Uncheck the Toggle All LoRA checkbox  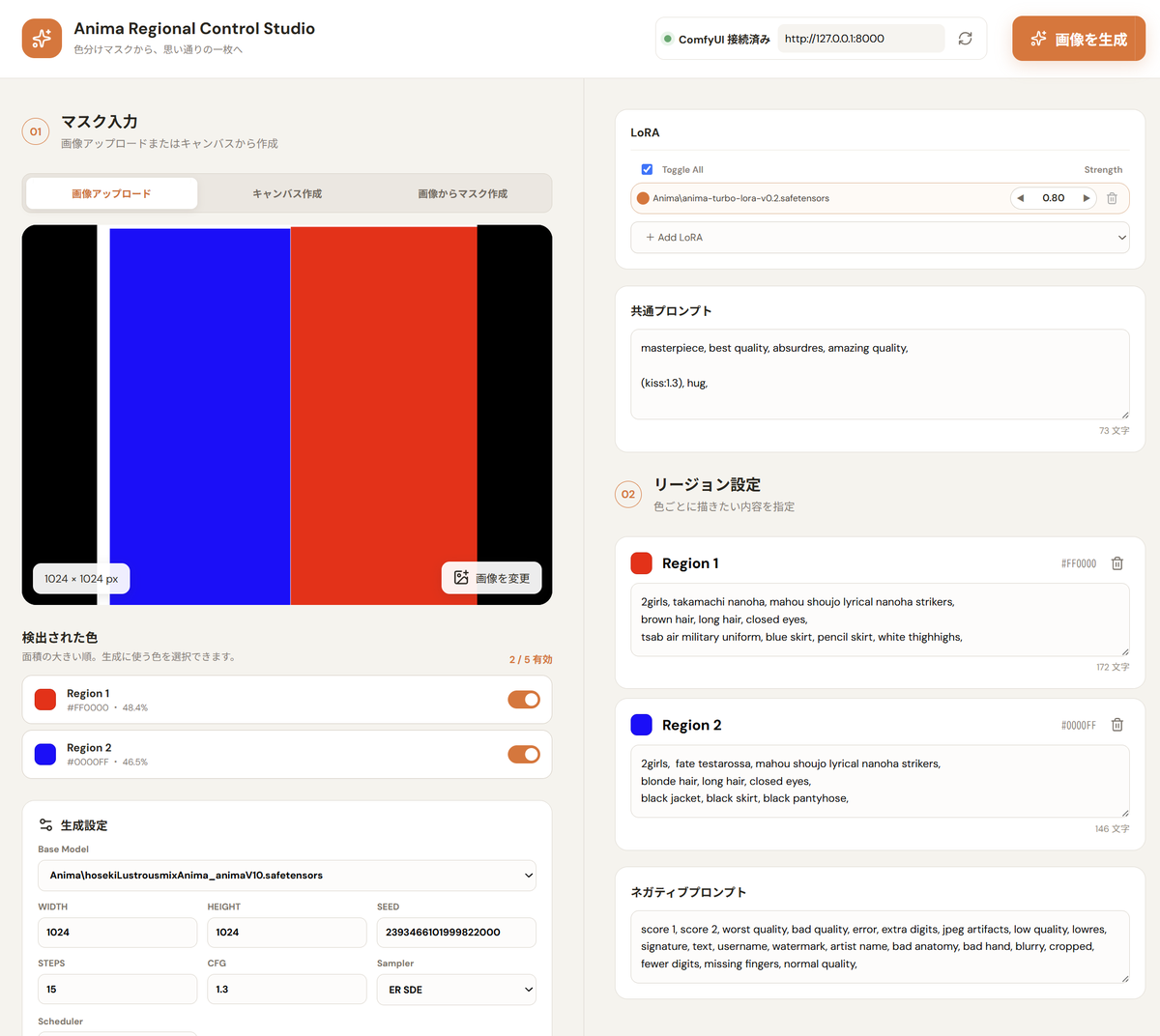647,169
